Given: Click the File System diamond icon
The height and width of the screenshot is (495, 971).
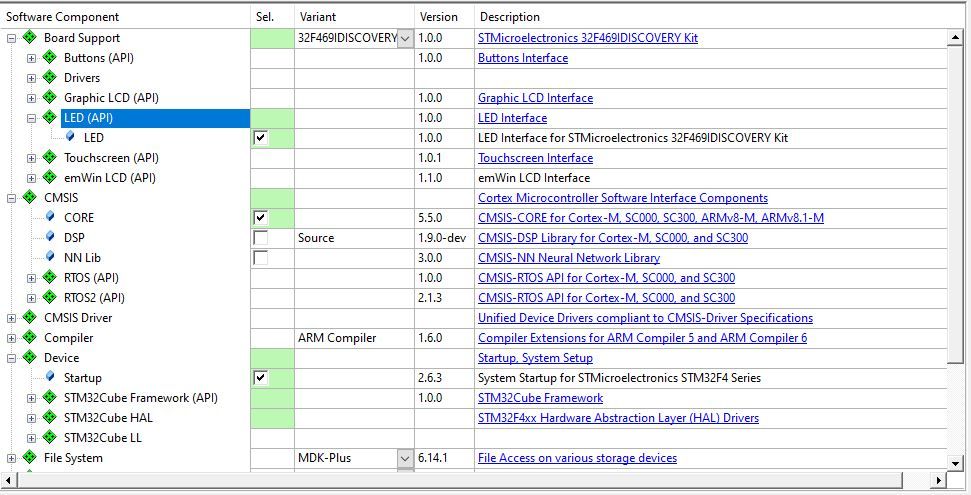Looking at the screenshot, I should coord(30,457).
